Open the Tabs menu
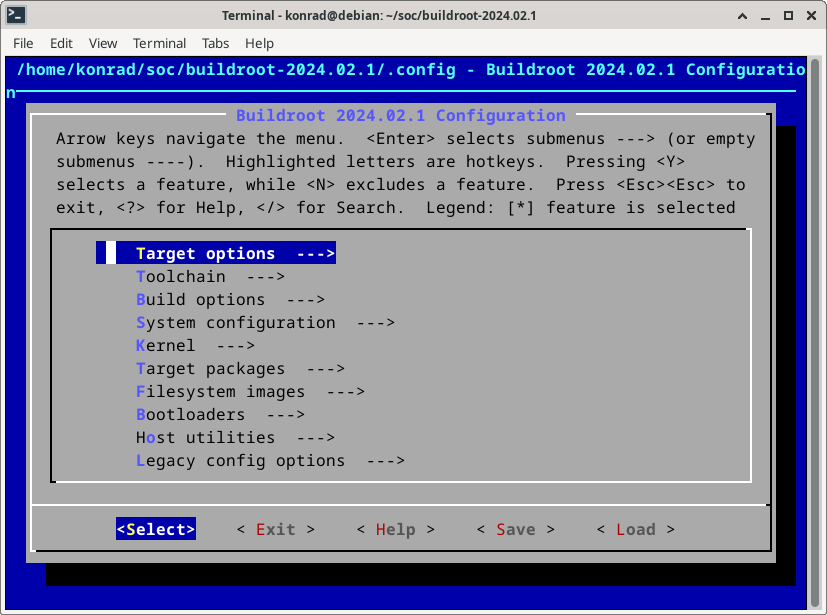Screen dimensions: 827x615 click(x=215, y=43)
